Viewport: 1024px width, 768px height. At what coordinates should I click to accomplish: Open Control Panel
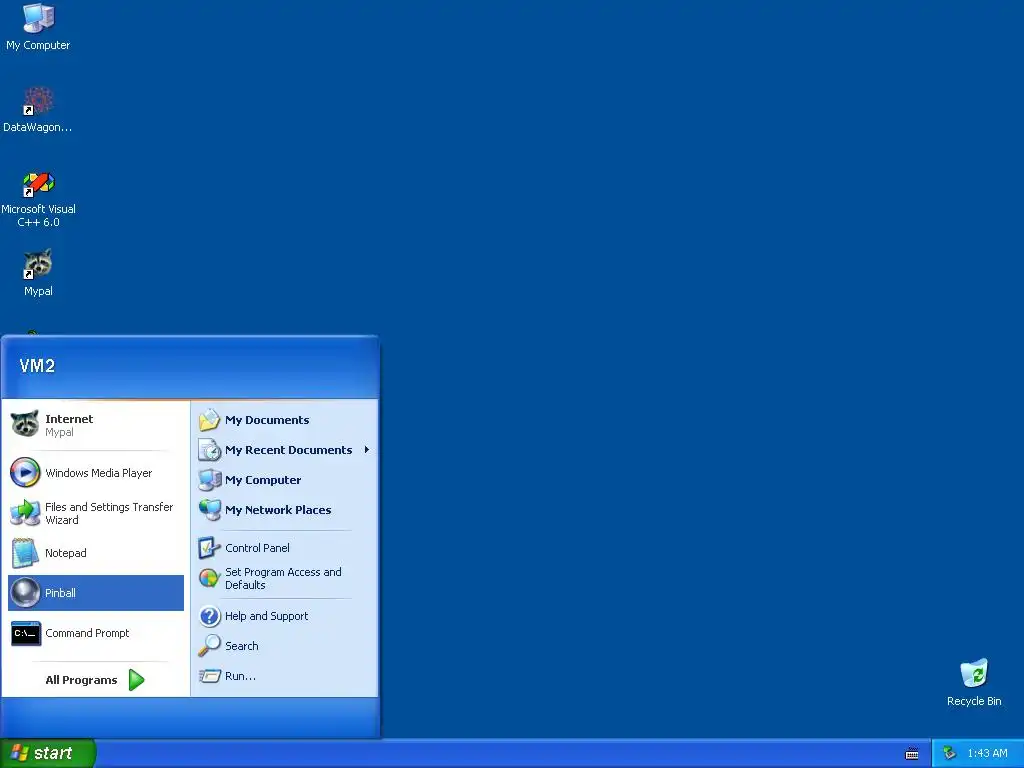click(x=284, y=548)
